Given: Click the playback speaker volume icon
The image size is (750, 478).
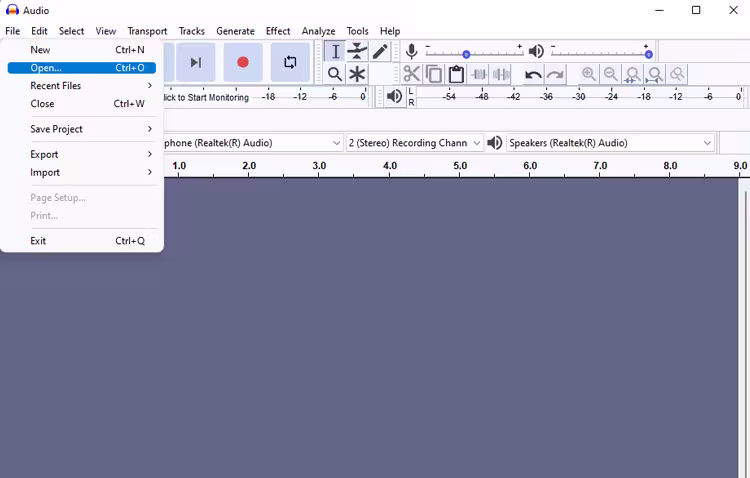Looking at the screenshot, I should 536,51.
